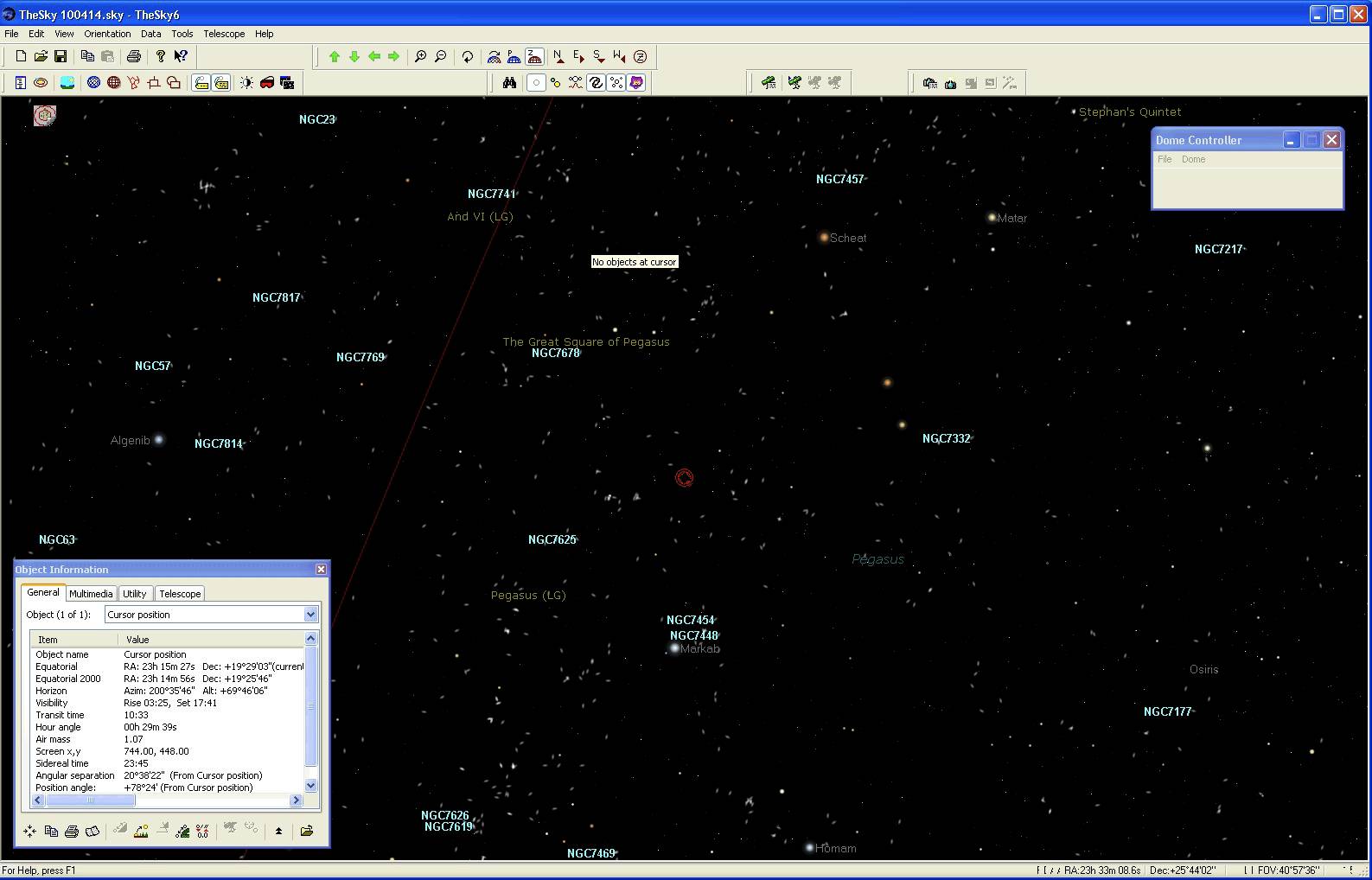Screen dimensions: 1372x880
Task: Click the green telescope setup icon
Action: pos(768,83)
